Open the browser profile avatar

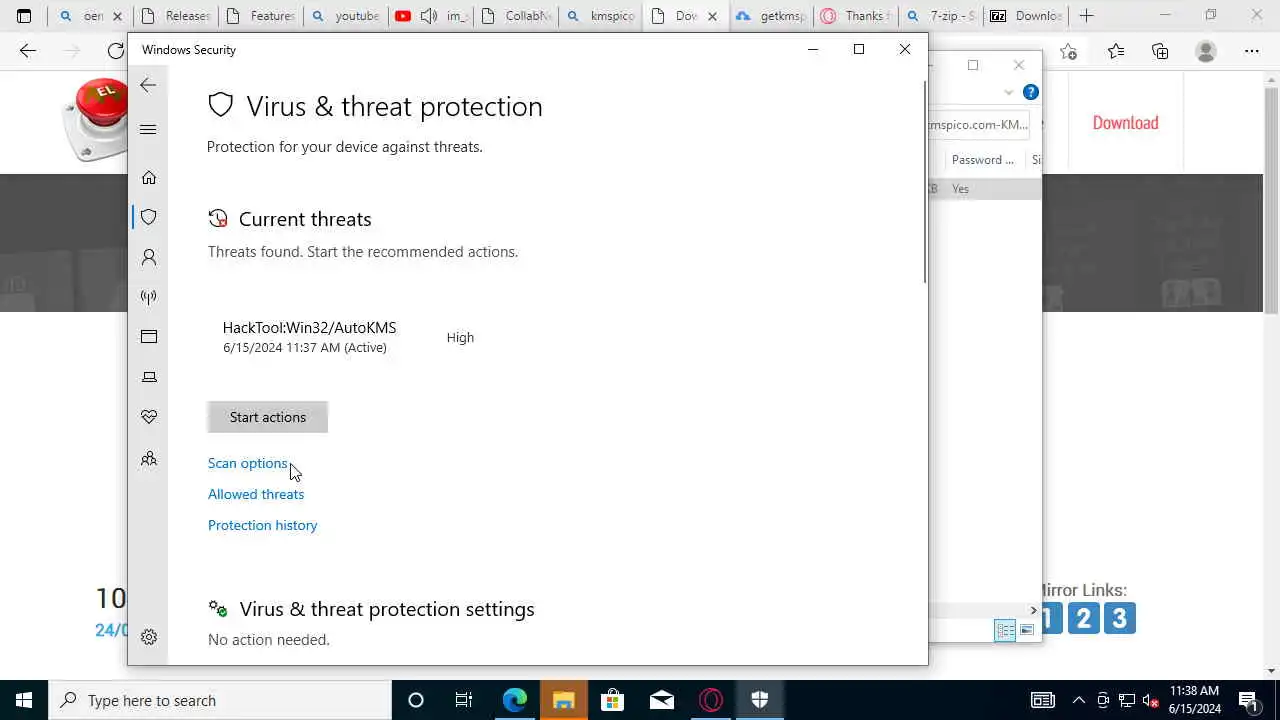pos(1206,51)
